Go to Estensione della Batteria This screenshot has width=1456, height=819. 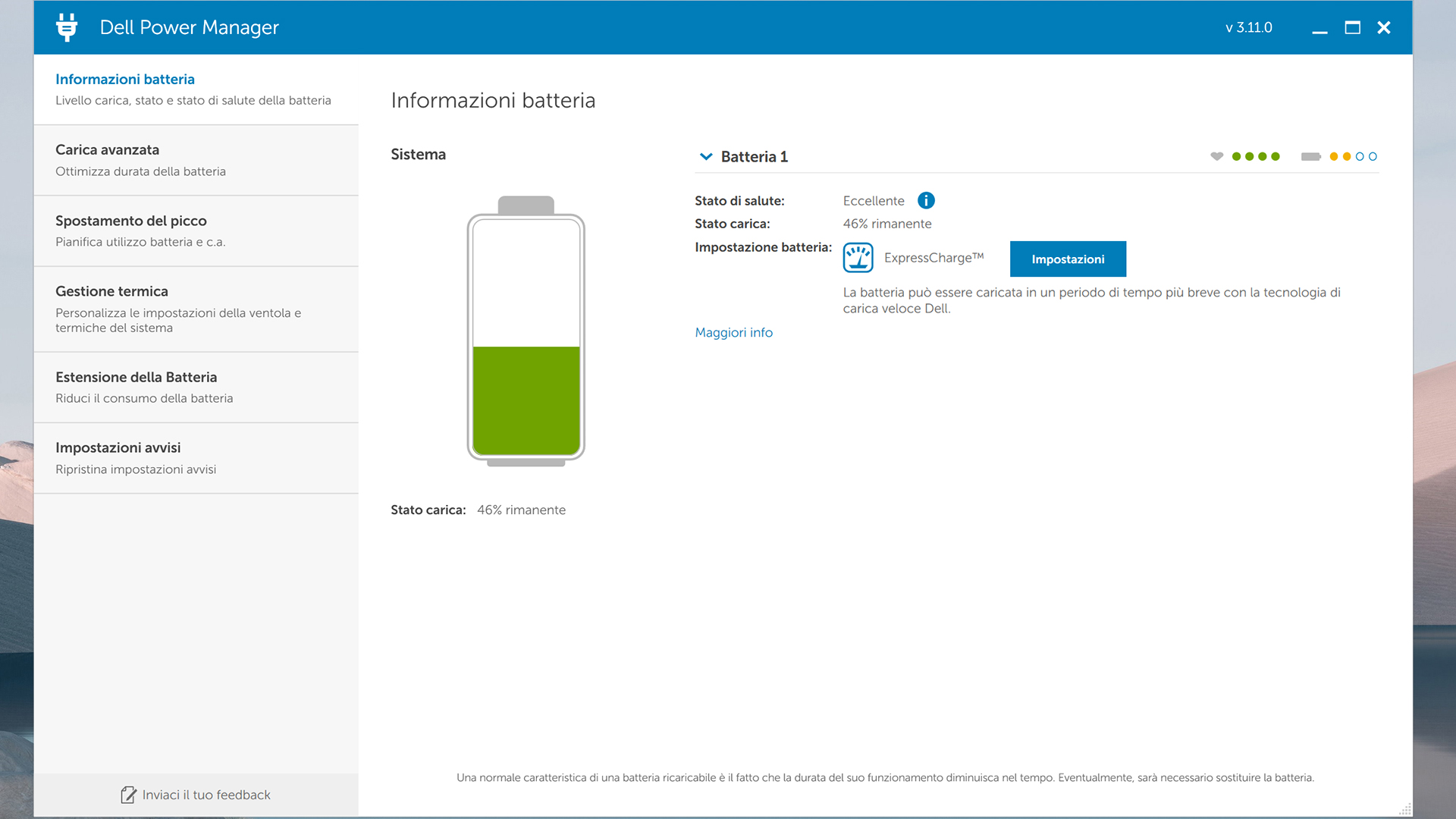point(136,377)
